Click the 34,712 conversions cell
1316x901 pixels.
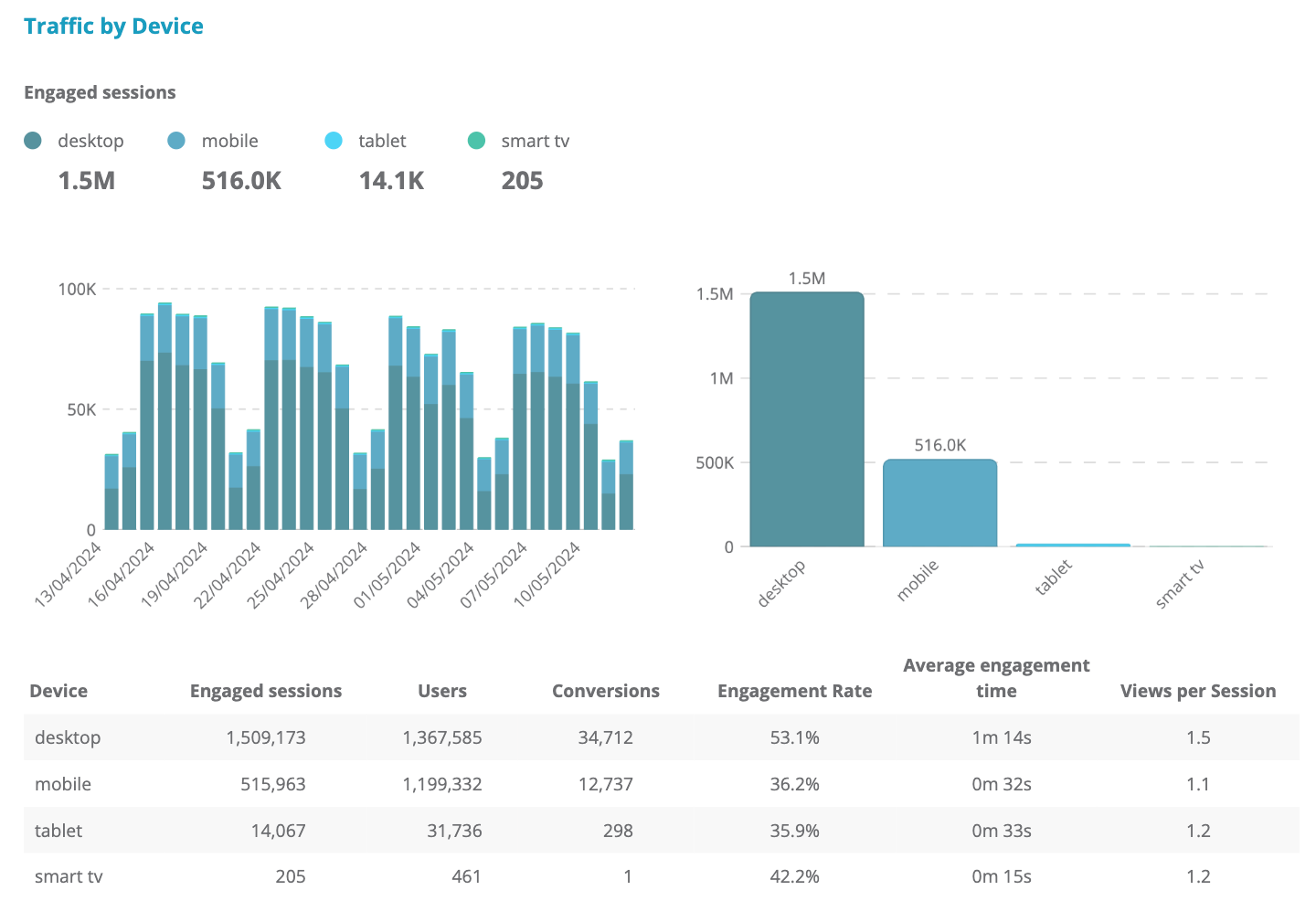point(606,737)
